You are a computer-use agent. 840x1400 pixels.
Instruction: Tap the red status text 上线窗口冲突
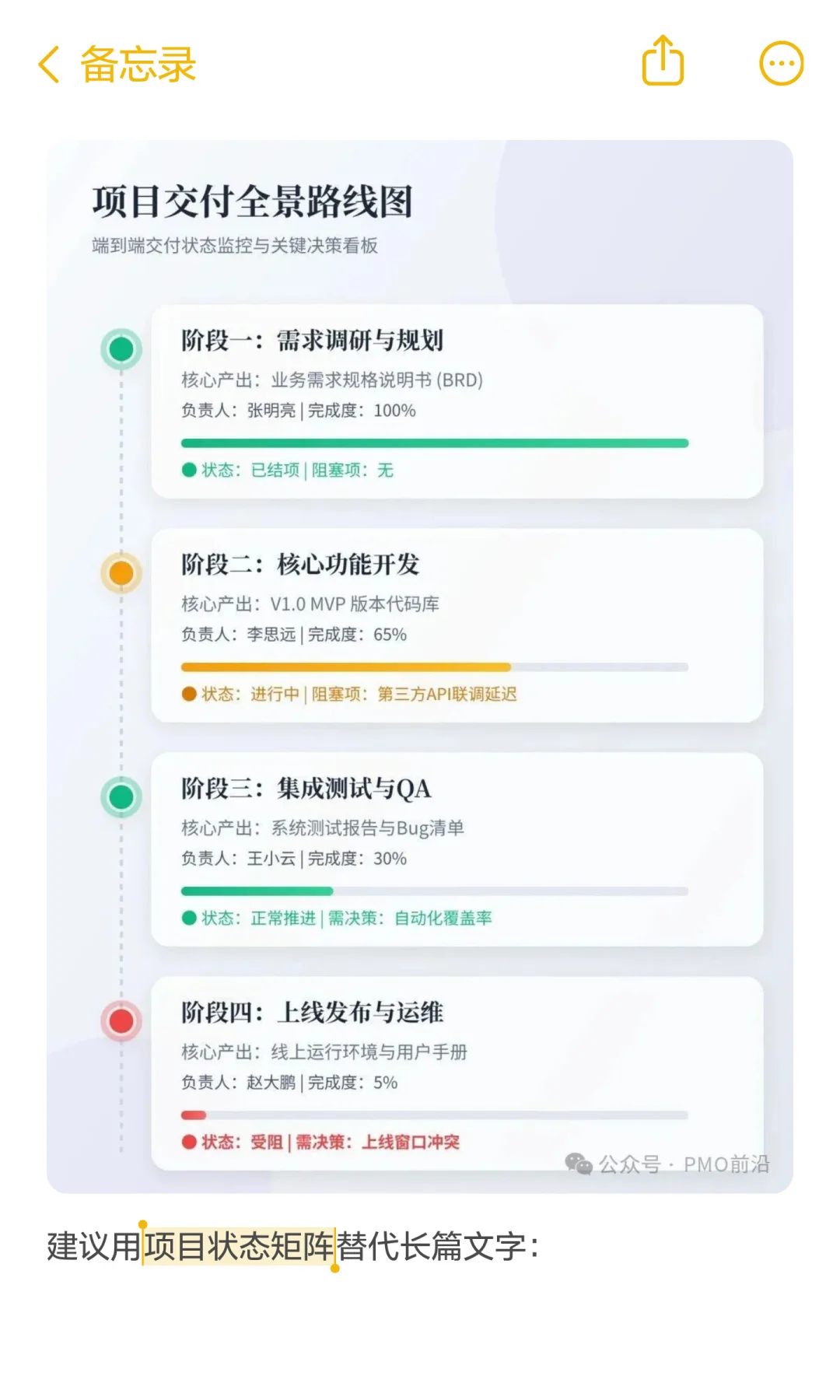pyautogui.click(x=411, y=1143)
